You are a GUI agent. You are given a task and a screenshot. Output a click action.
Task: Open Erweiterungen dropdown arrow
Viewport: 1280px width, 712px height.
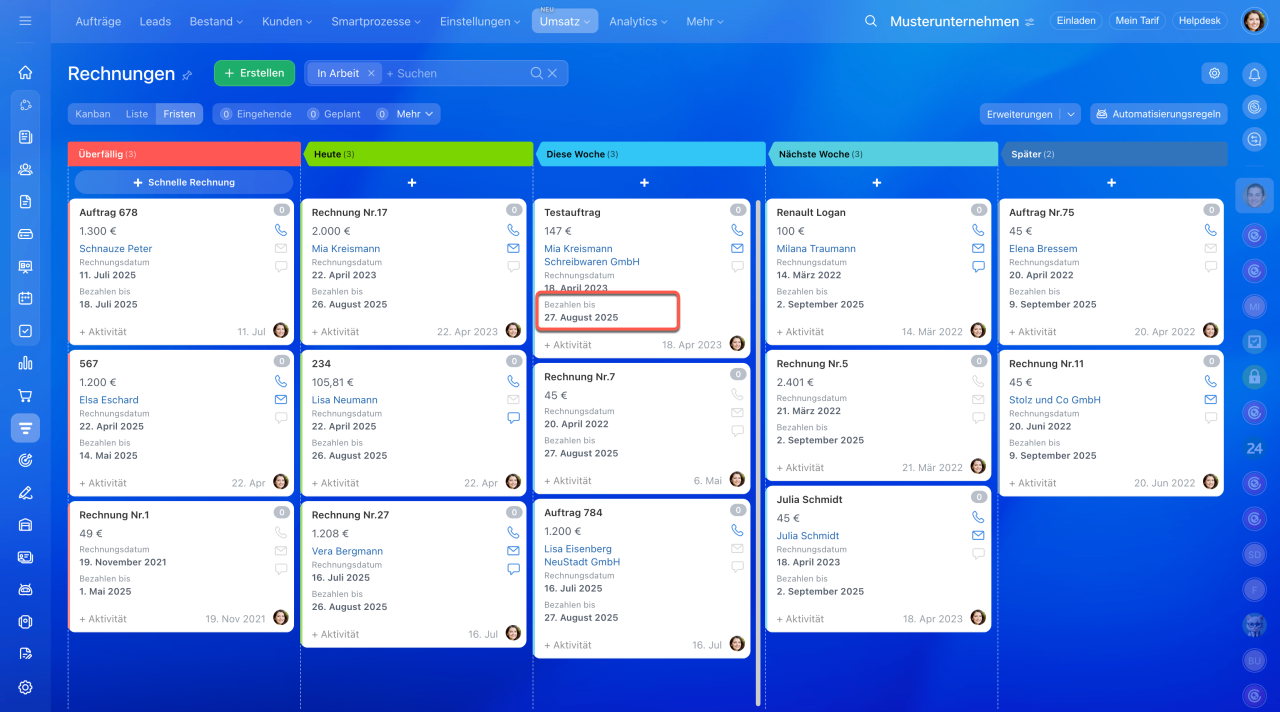click(1071, 114)
